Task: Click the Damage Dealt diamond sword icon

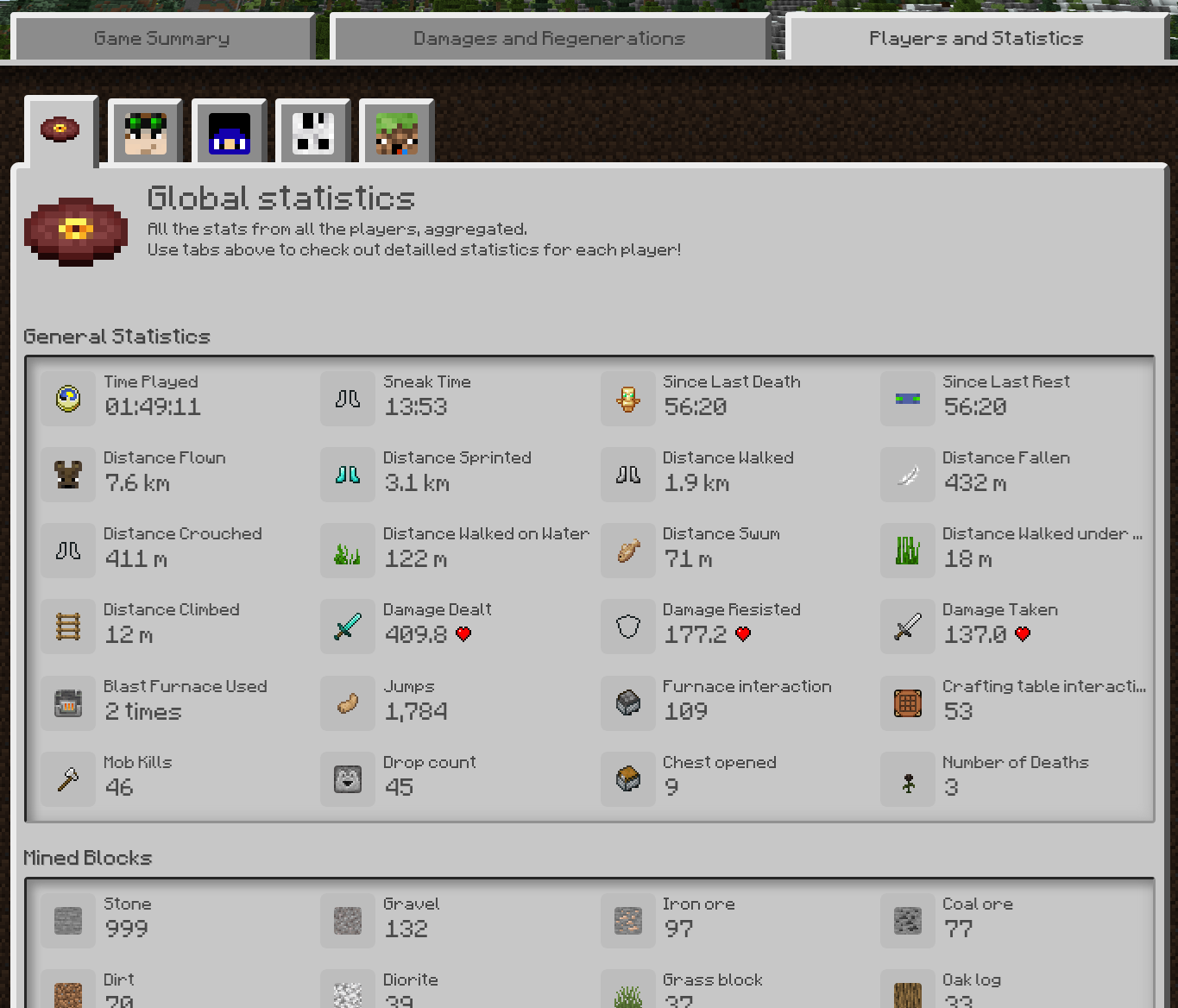Action: tap(348, 627)
